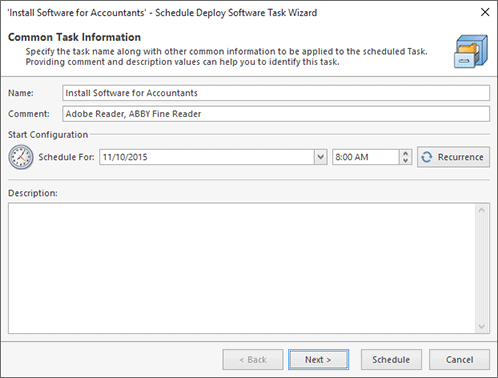Click the Description: label
498x378 pixels.
pos(33,193)
